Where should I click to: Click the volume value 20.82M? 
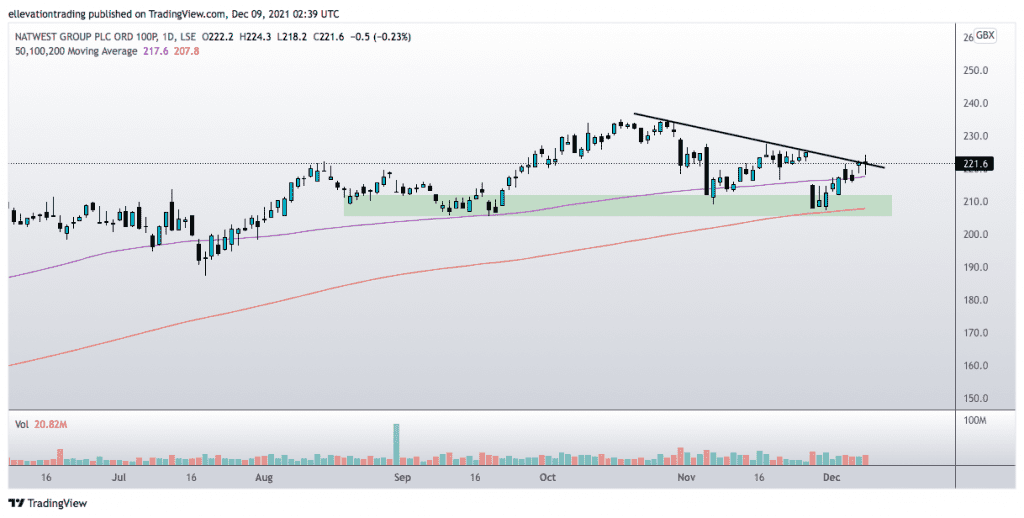point(50,425)
